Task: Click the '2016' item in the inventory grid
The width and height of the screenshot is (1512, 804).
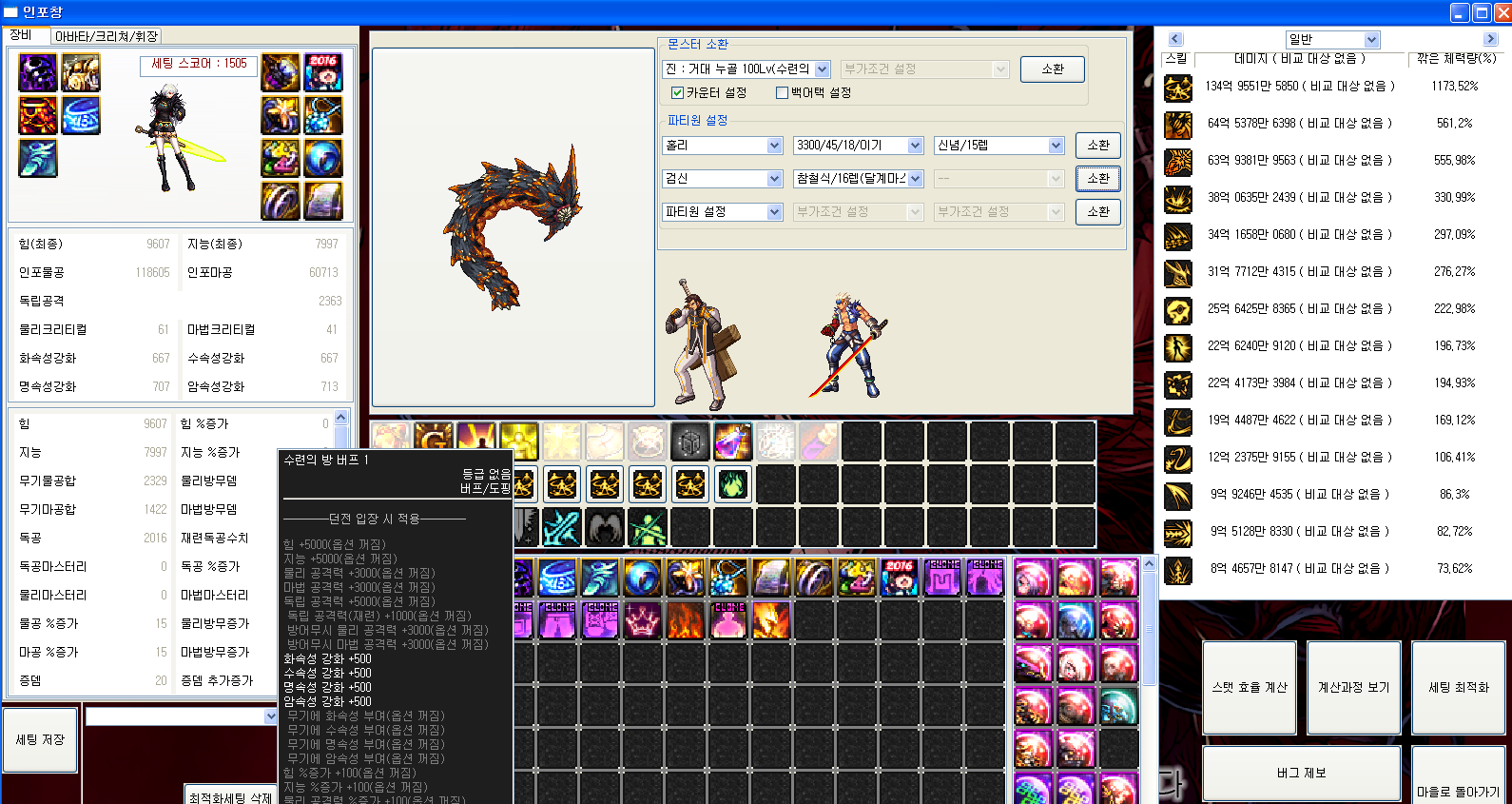Action: 900,578
